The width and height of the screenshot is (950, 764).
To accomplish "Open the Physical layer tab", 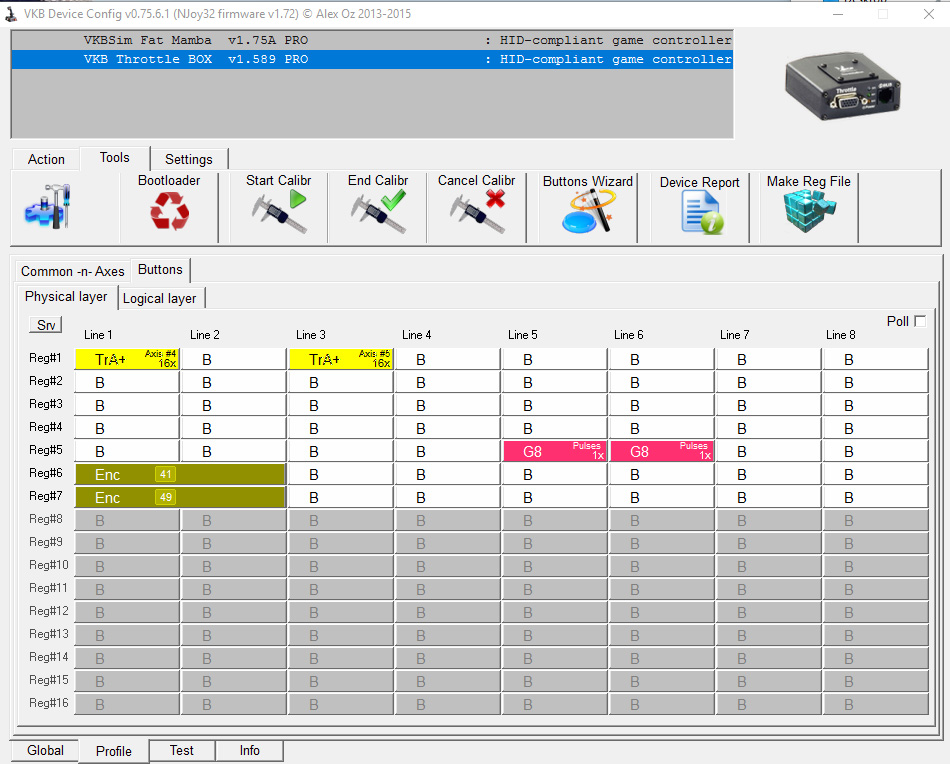I will (x=66, y=297).
